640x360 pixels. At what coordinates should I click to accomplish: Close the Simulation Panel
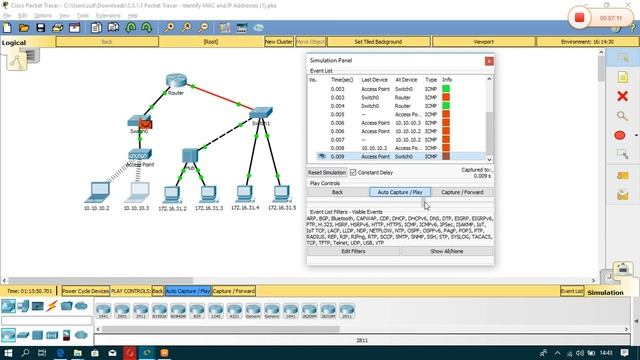pyautogui.click(x=489, y=61)
